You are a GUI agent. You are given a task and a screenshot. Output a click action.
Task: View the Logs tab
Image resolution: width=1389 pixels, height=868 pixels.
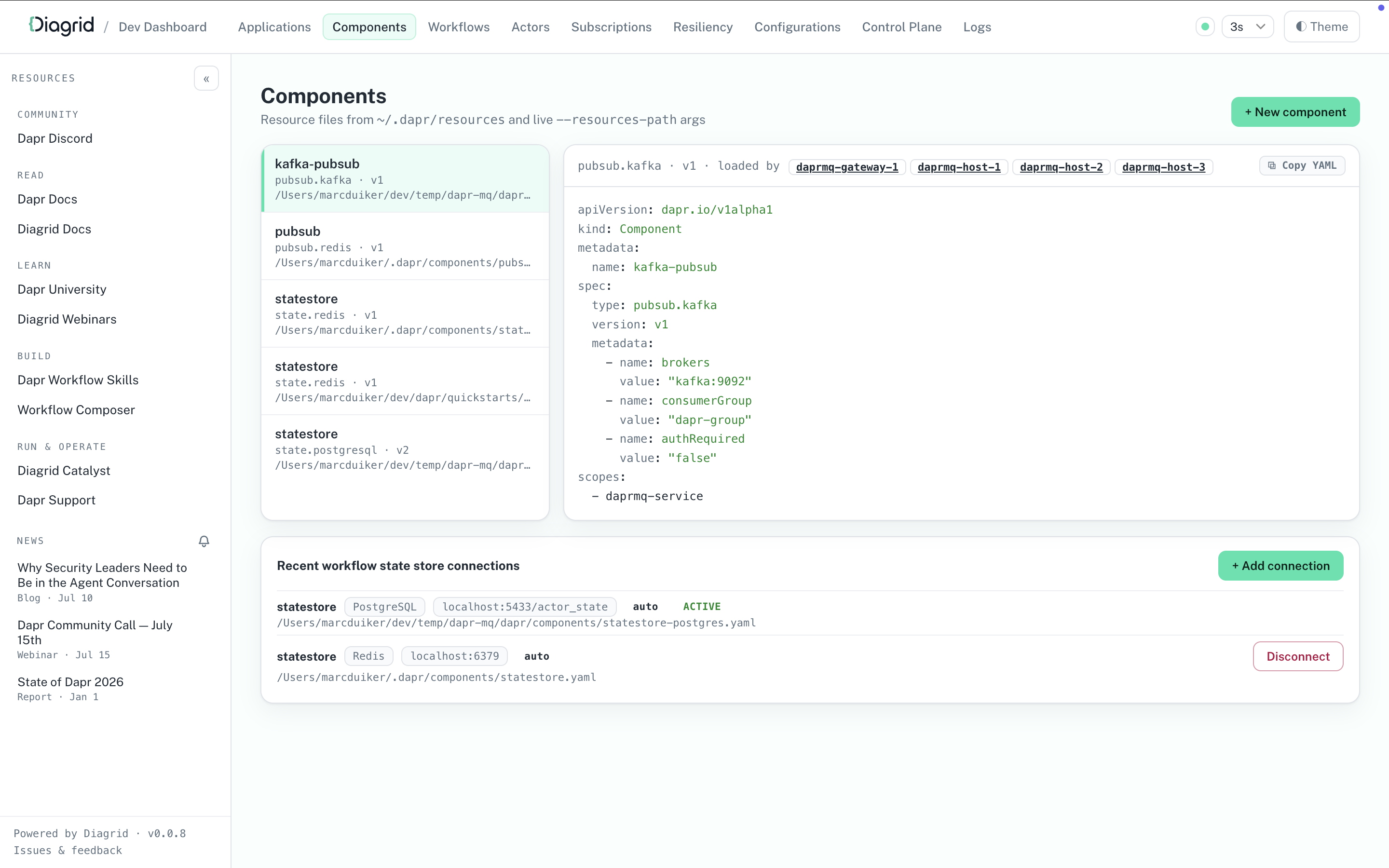pos(977,27)
